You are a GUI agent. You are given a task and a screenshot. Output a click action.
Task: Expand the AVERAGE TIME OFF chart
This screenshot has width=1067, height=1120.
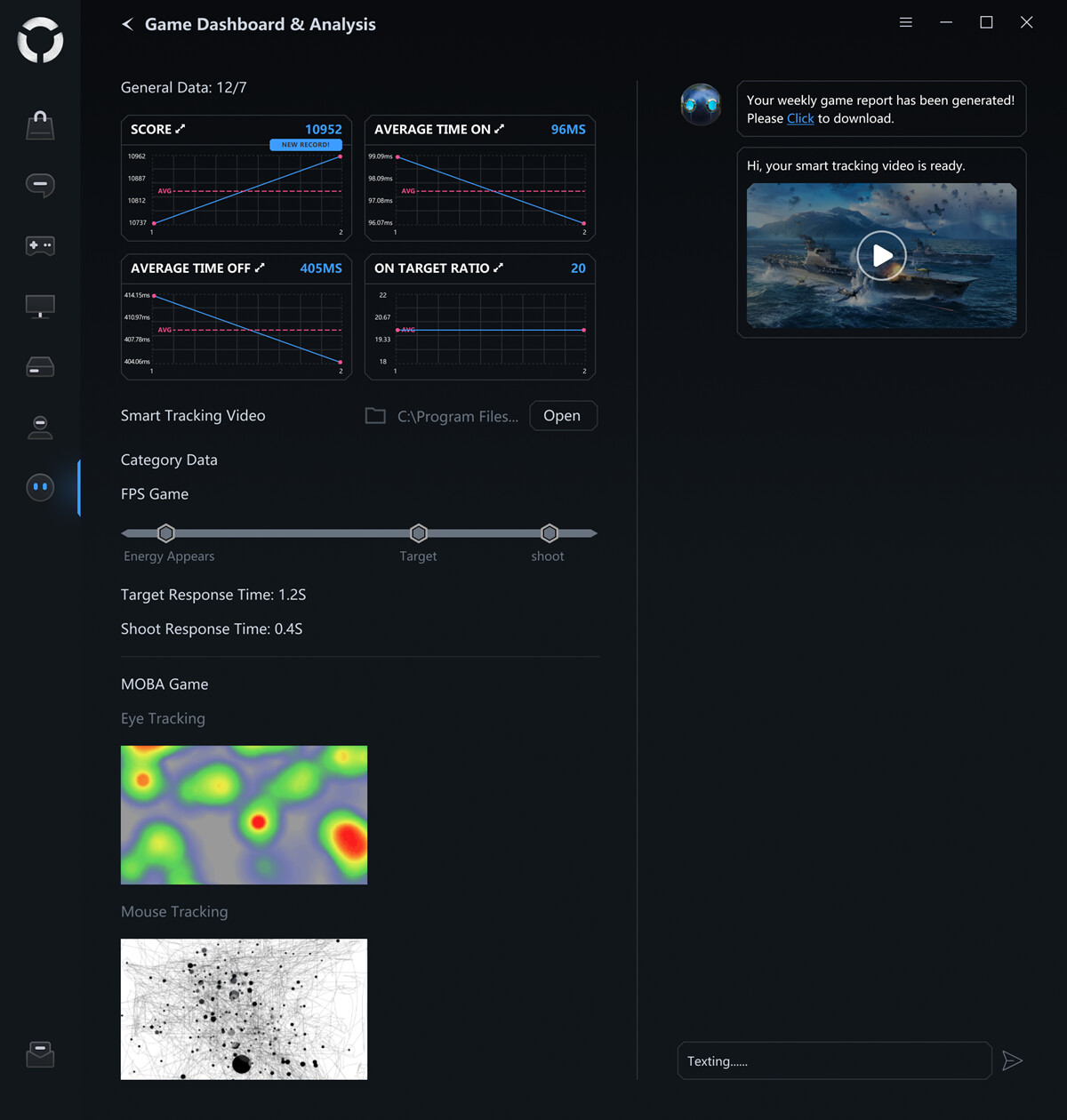260,268
